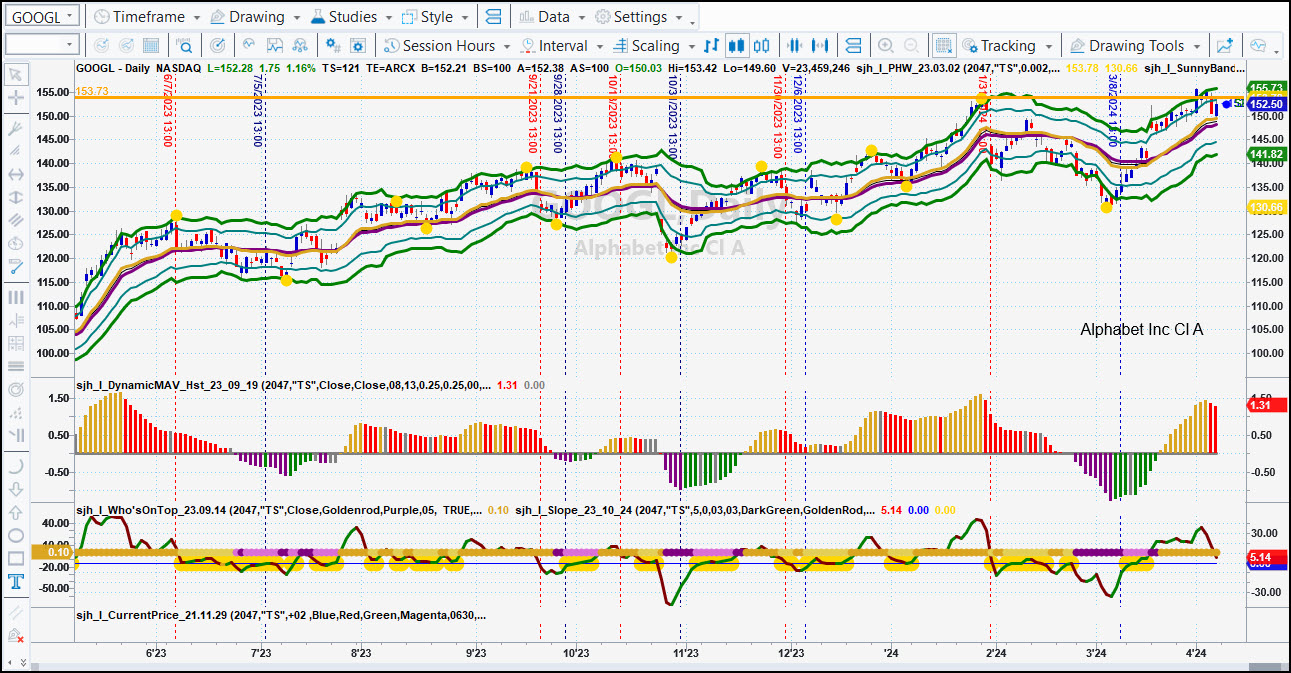Open the Studies menu

click(351, 17)
